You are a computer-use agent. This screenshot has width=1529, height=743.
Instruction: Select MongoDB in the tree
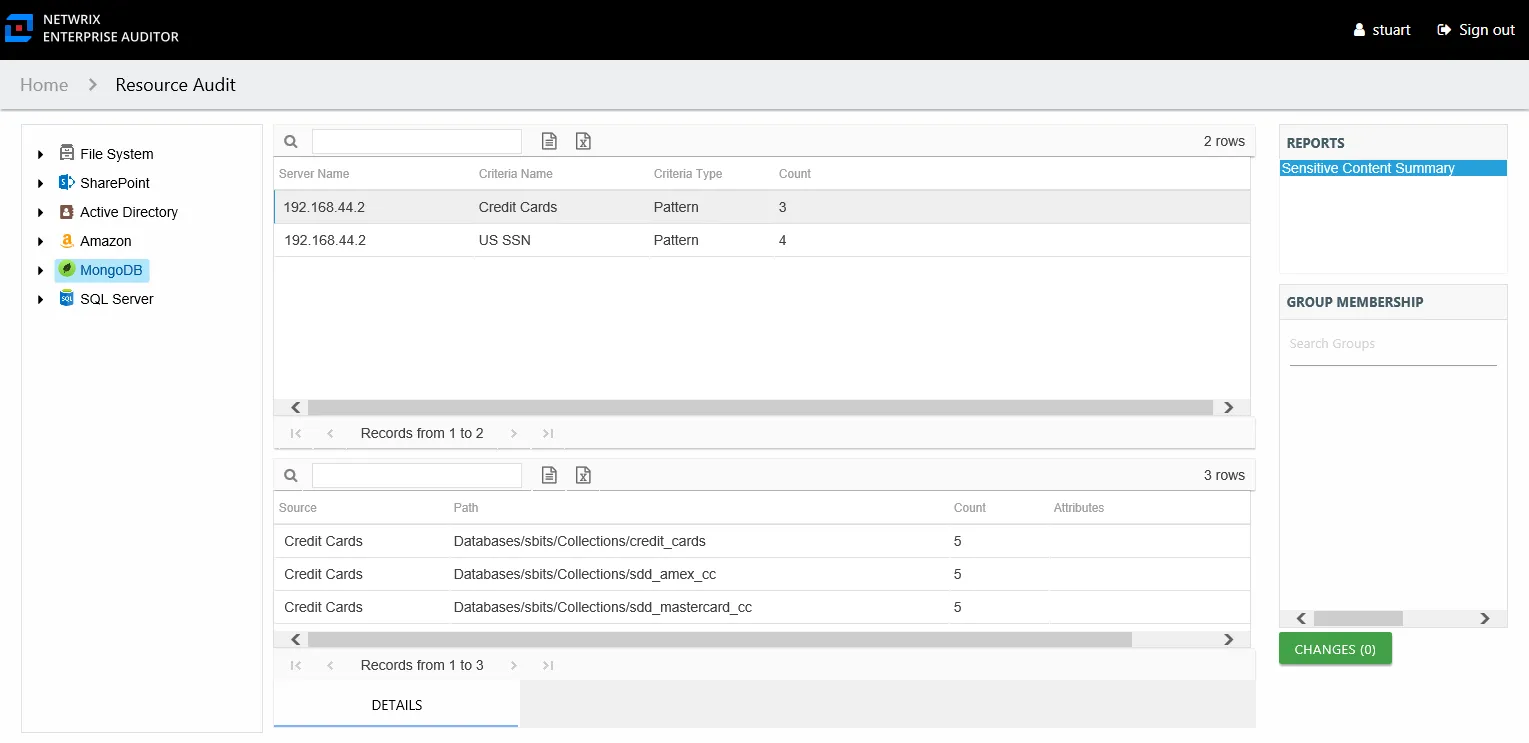click(111, 270)
